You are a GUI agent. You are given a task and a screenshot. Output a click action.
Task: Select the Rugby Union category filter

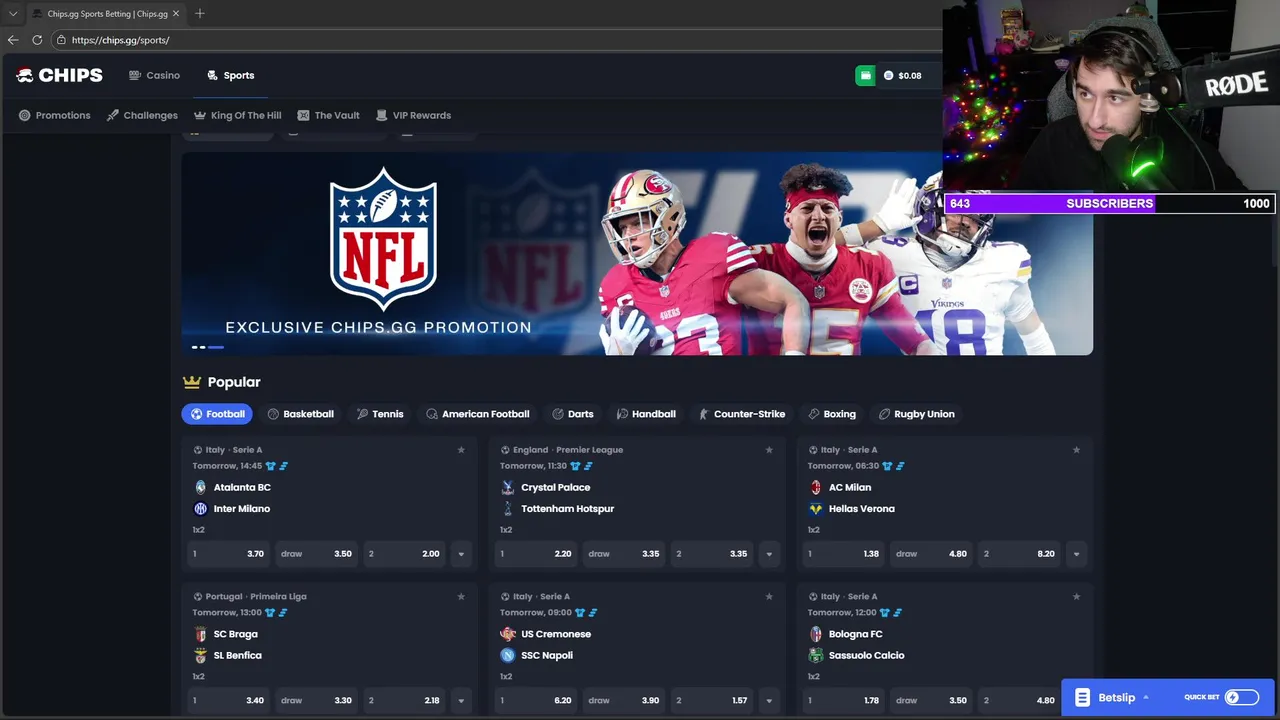pyautogui.click(x=916, y=414)
